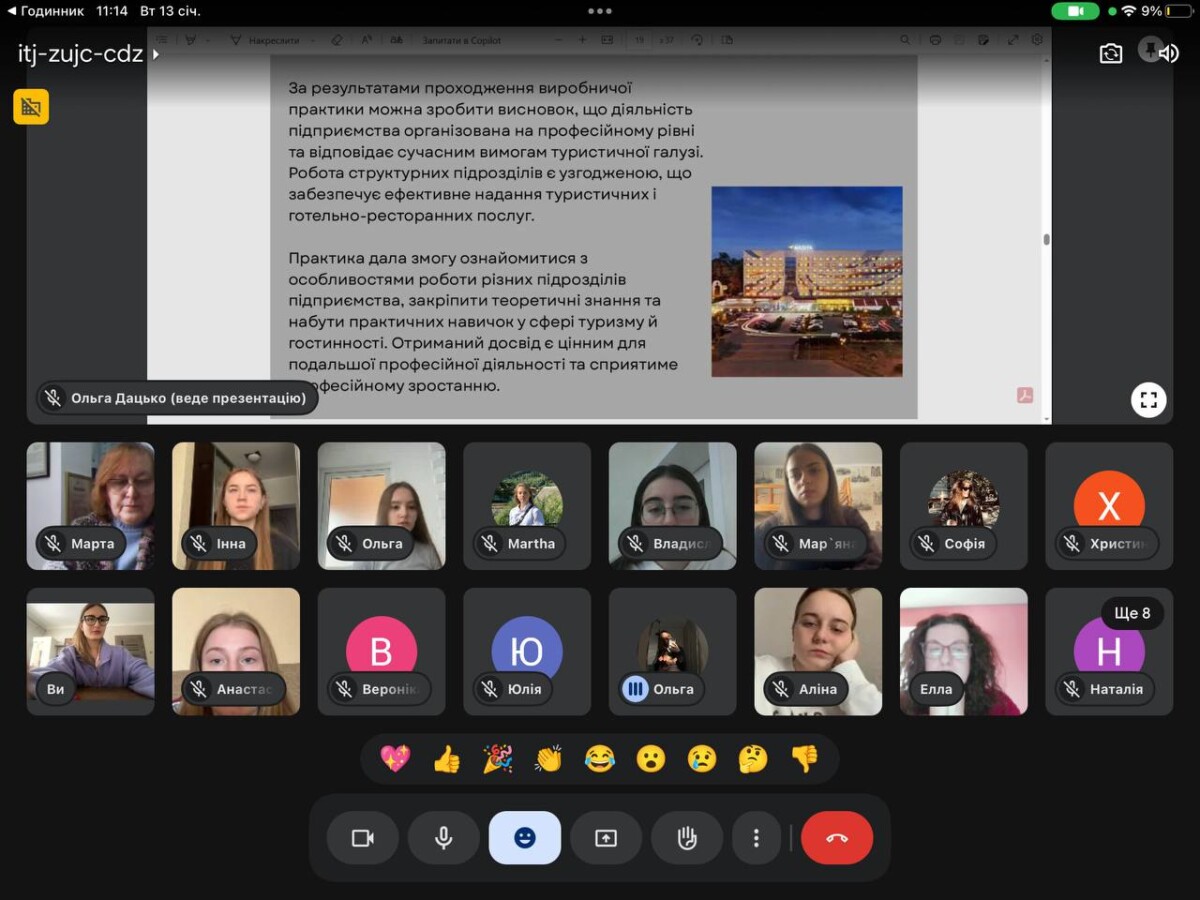Raise your hand in the meeting
Viewport: 1200px width, 900px height.
[x=687, y=838]
